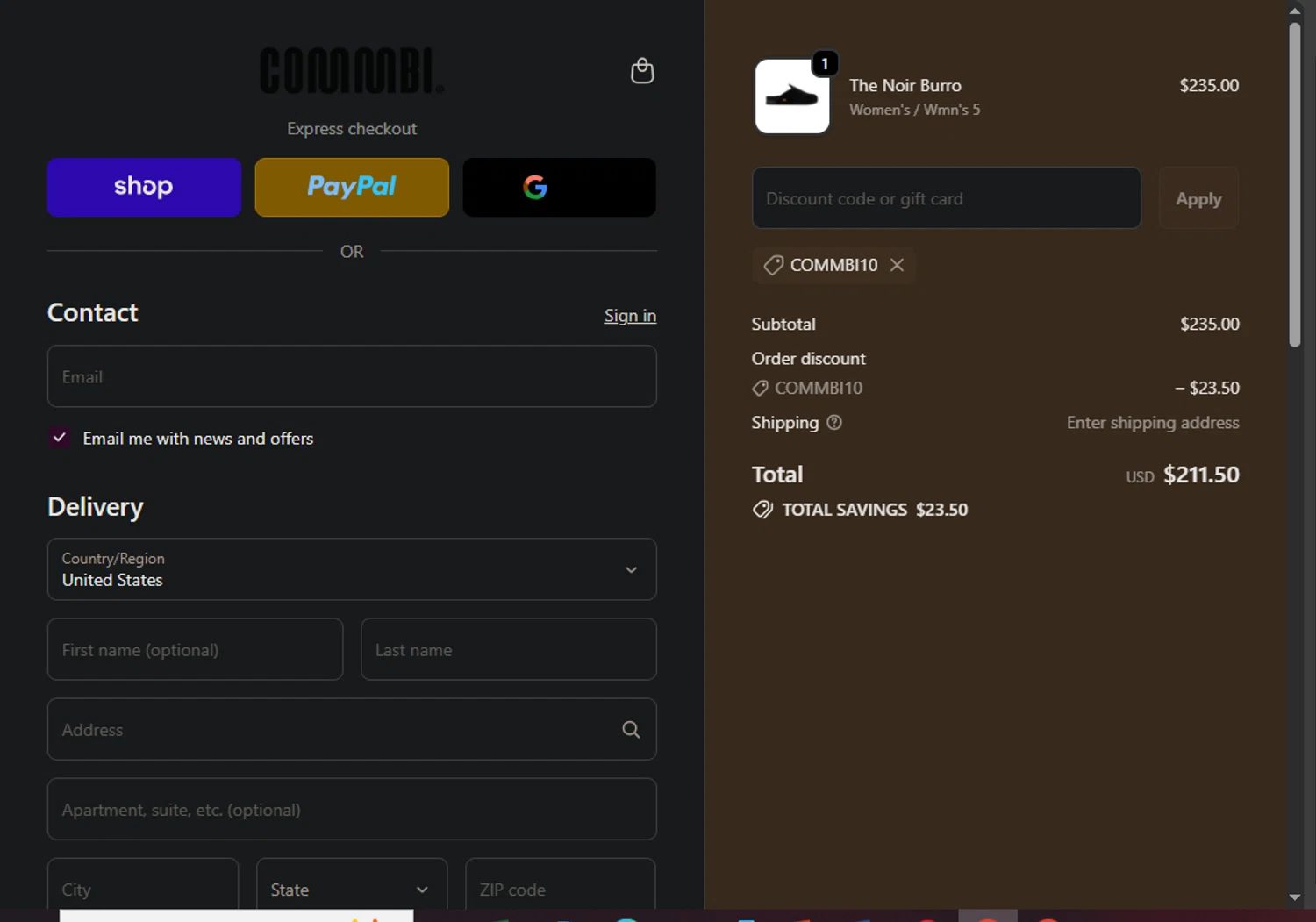Click the Order discount COMMBI10 tag icon

coord(760,388)
